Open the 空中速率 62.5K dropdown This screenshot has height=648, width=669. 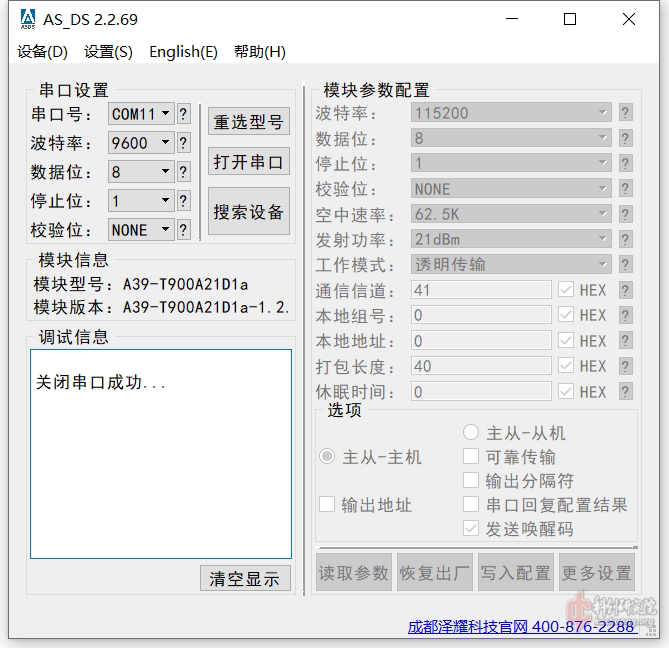(x=511, y=215)
